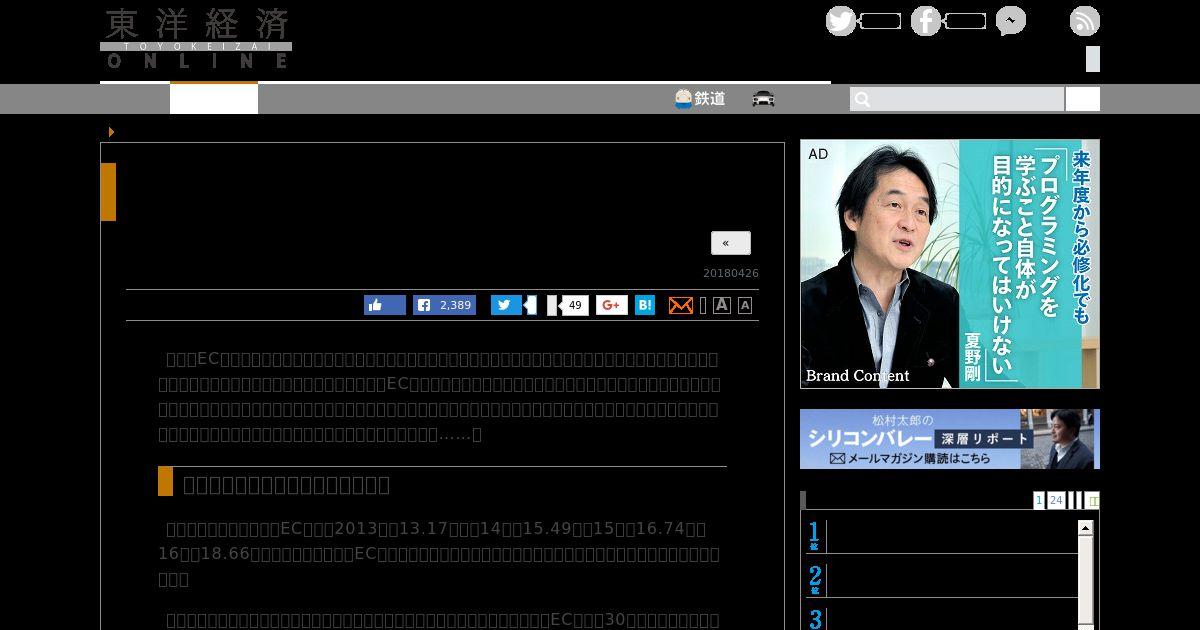Open the programming Brand Content ad

[x=950, y=264]
